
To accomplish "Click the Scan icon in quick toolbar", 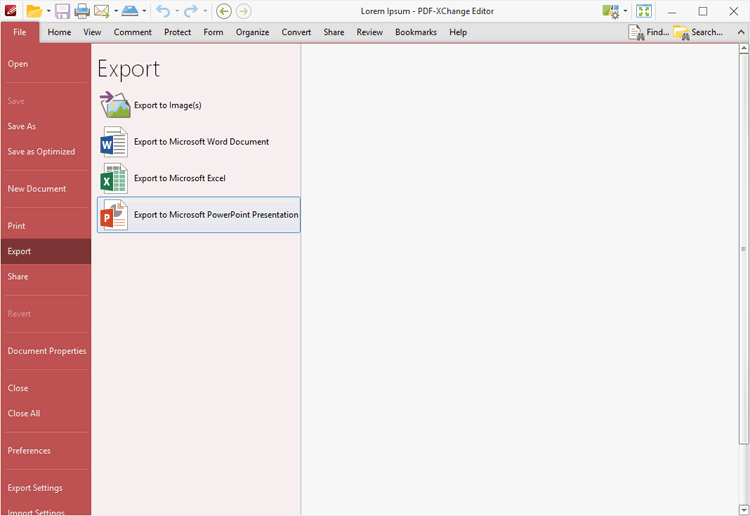I will point(130,11).
